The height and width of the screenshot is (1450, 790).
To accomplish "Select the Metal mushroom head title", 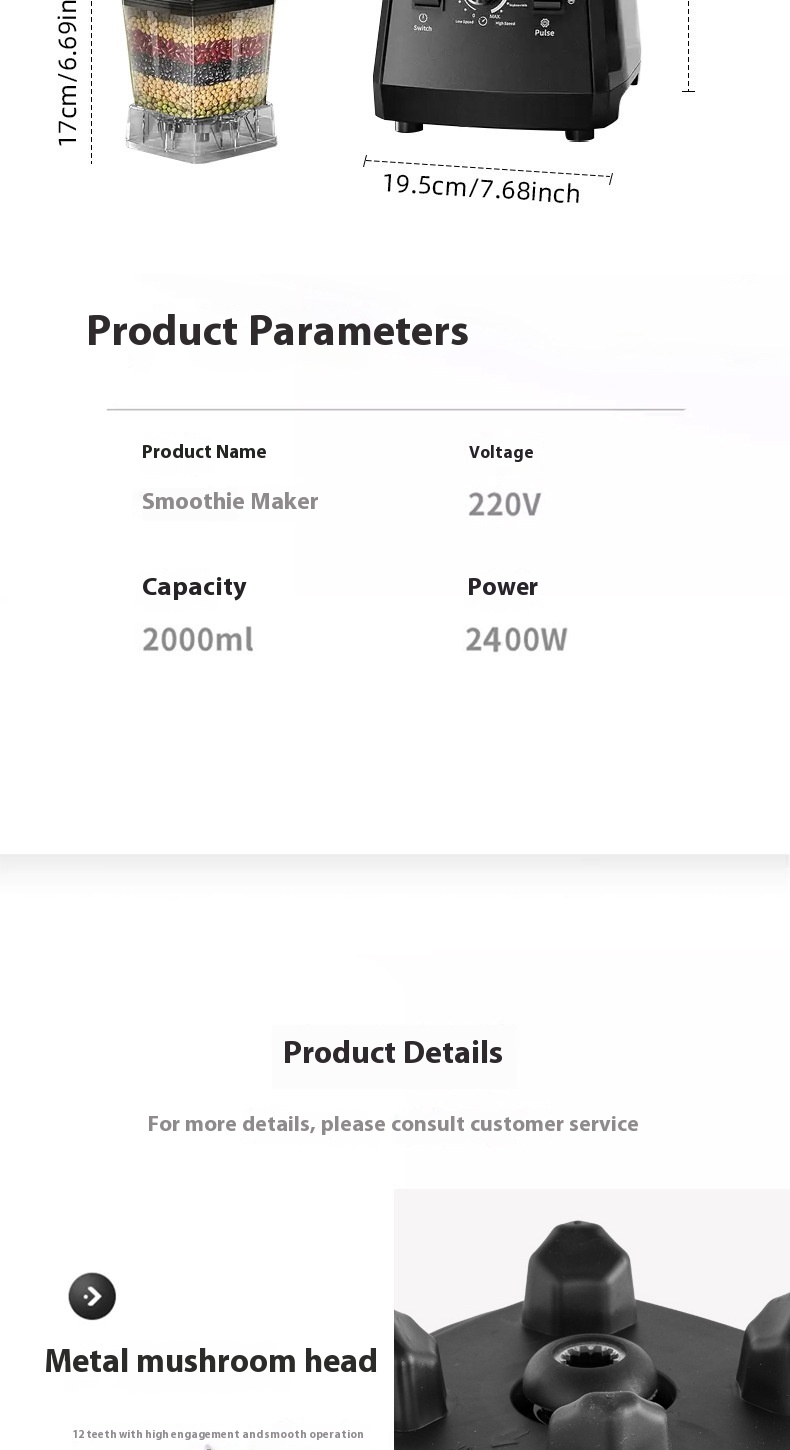I will click(x=211, y=1361).
